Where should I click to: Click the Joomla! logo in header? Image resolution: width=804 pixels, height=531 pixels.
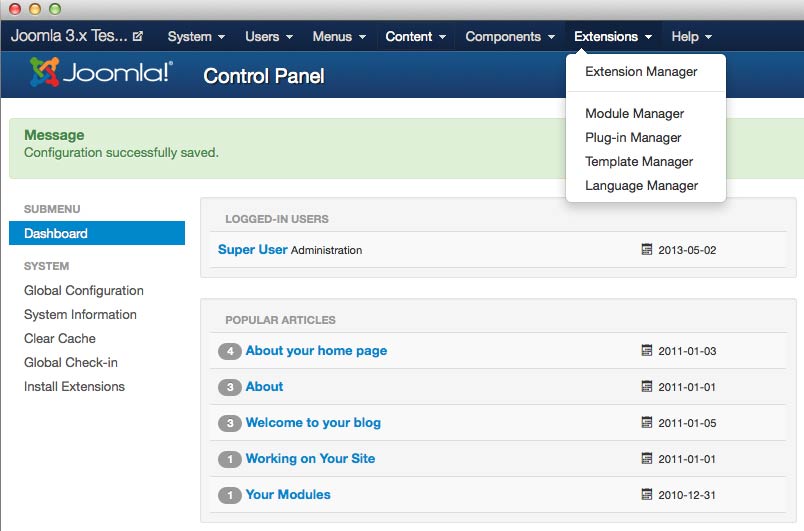(101, 74)
